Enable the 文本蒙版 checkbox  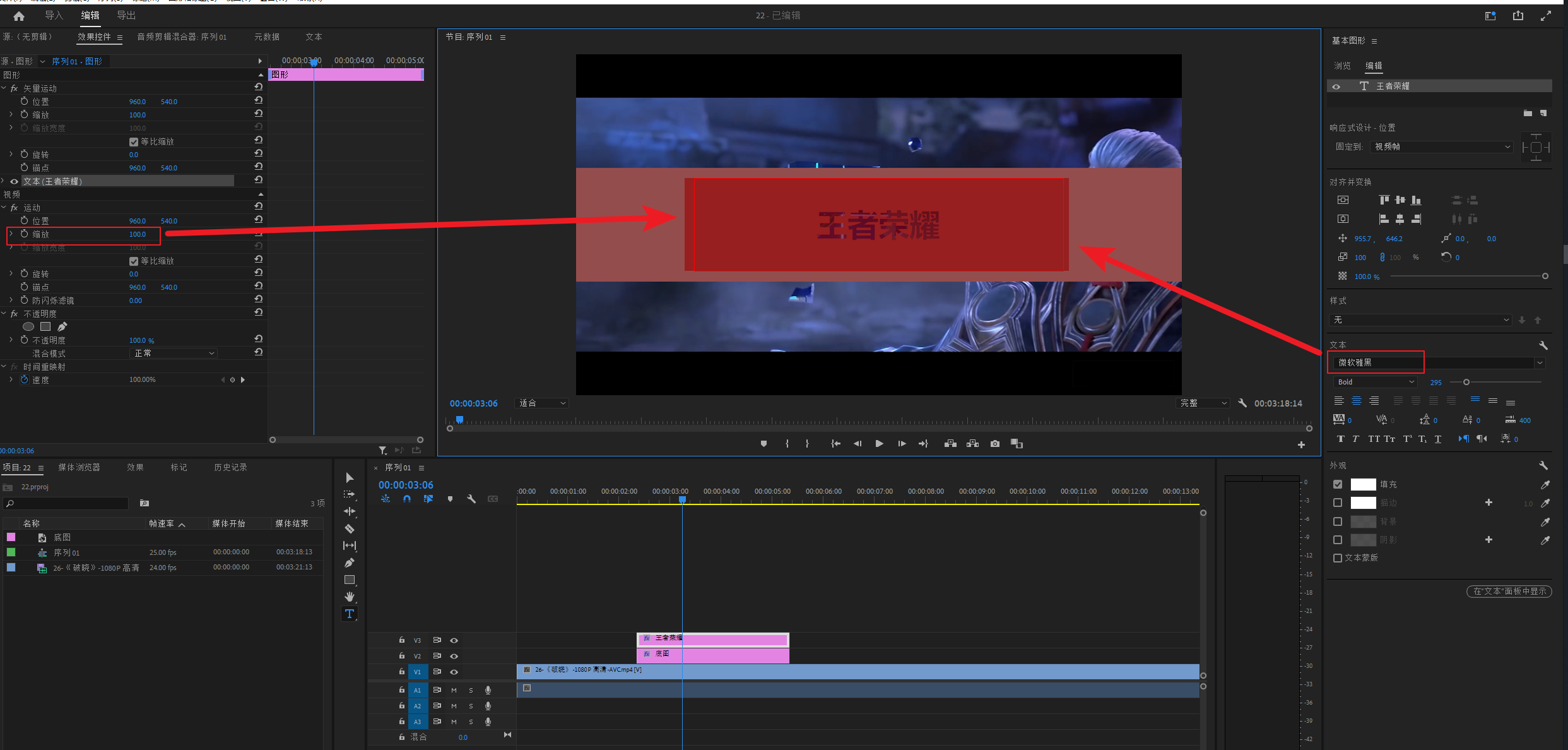point(1338,558)
